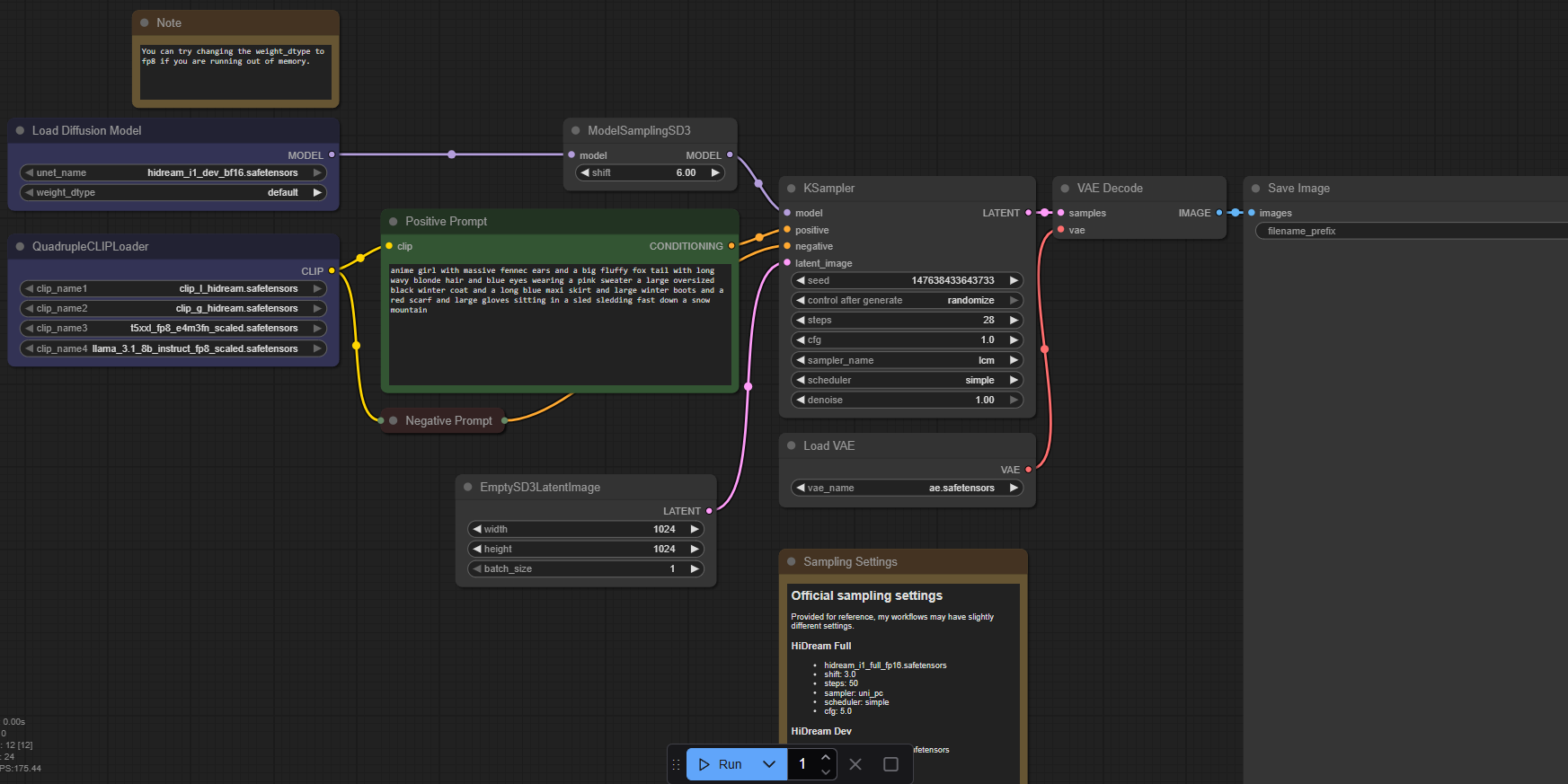
Task: Expand the collapsed Negative Prompt node
Action: (x=394, y=420)
